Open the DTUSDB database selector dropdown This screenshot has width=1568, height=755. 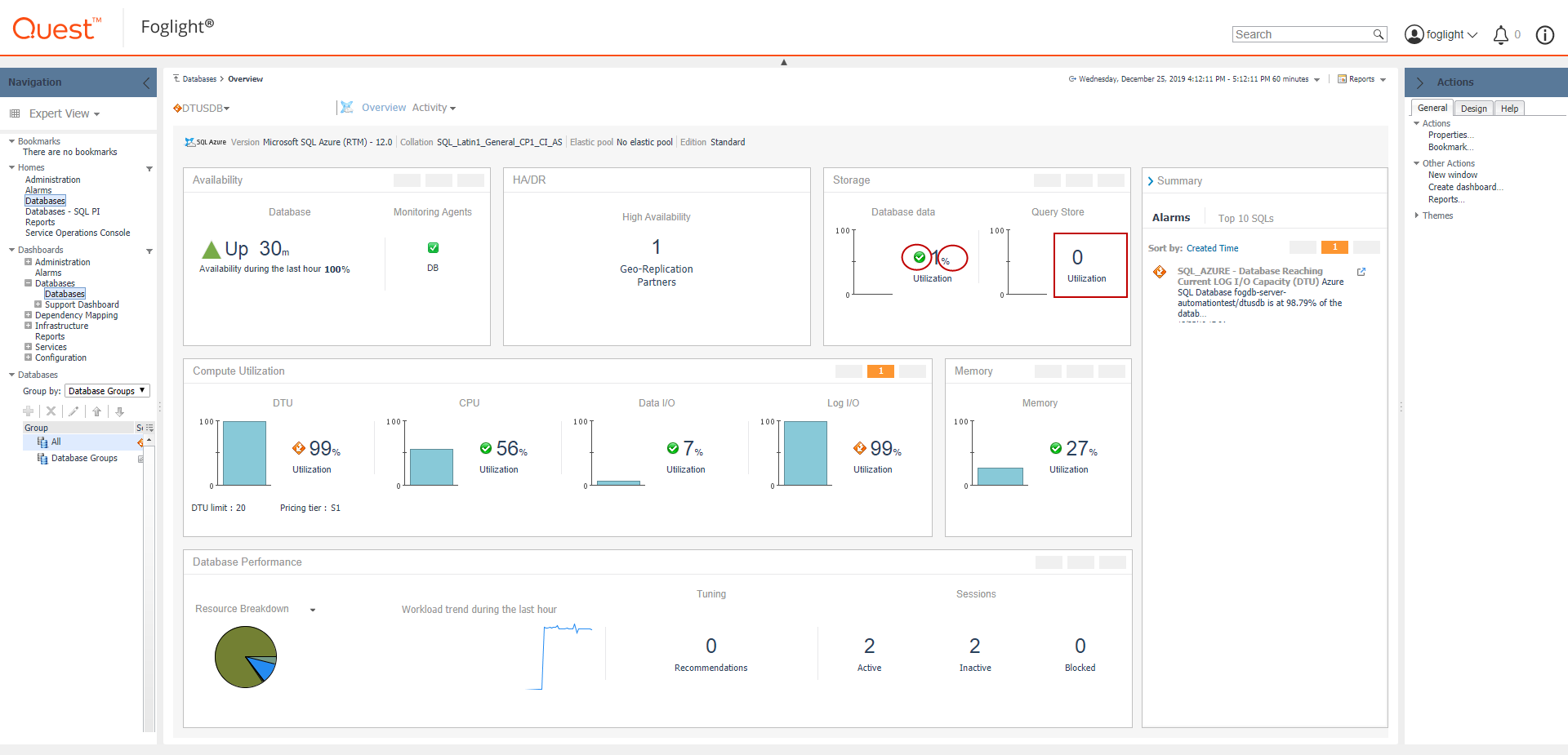pyautogui.click(x=227, y=109)
